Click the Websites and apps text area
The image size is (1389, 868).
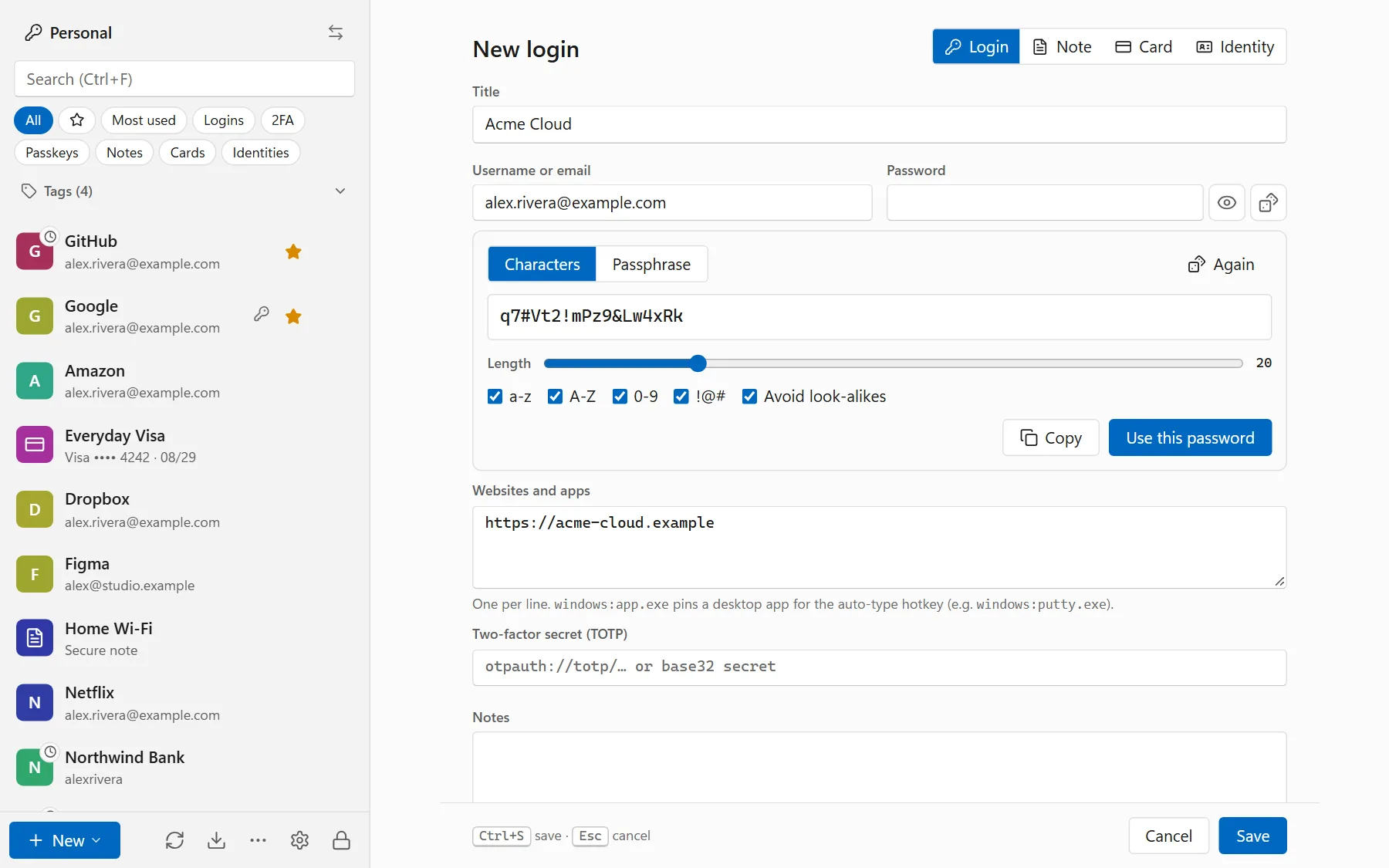pos(879,547)
